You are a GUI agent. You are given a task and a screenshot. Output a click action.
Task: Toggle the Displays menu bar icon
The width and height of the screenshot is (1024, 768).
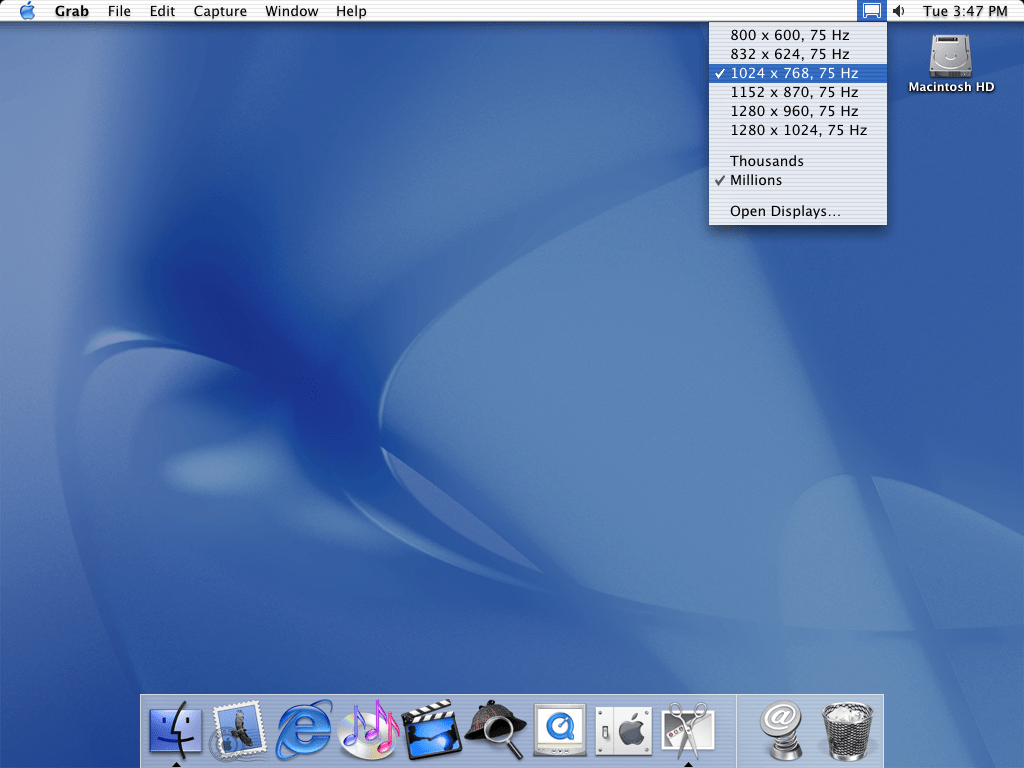[871, 11]
